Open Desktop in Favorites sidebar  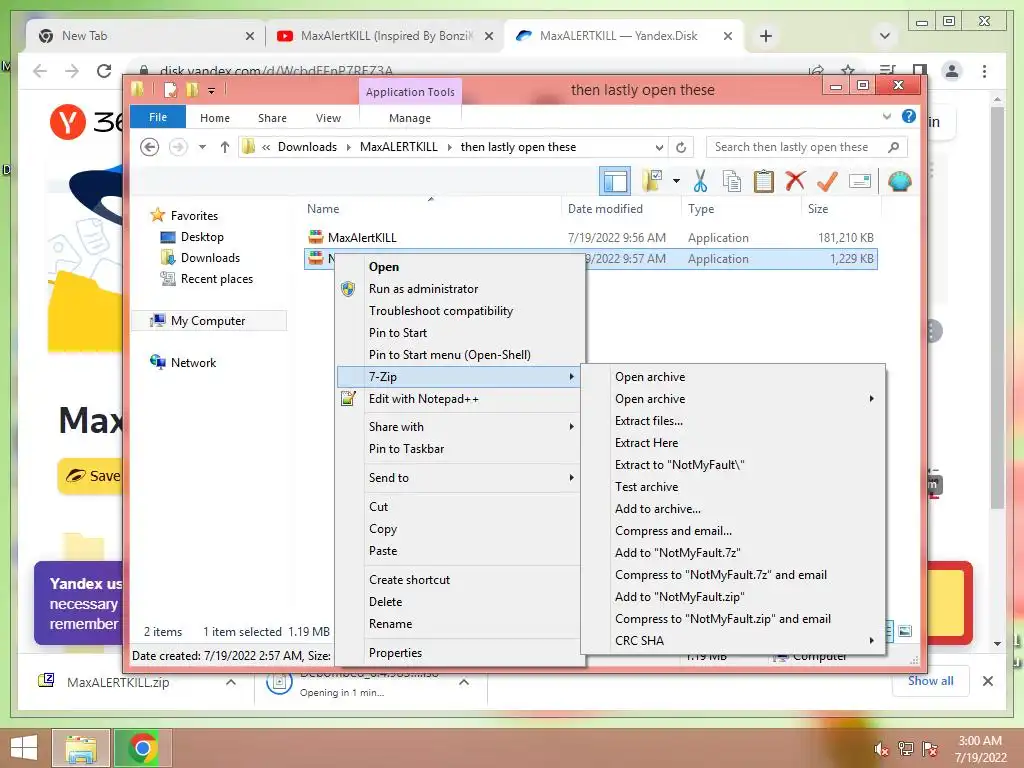[202, 237]
